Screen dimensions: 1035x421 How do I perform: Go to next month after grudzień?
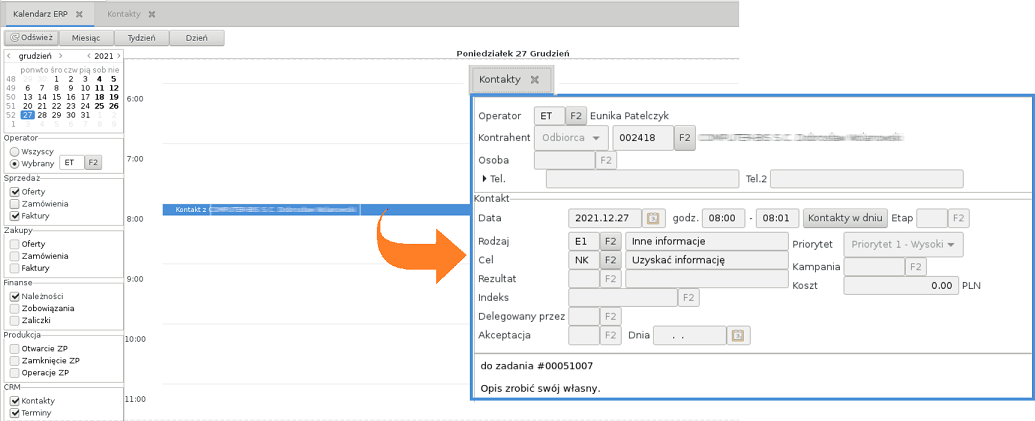[61, 56]
